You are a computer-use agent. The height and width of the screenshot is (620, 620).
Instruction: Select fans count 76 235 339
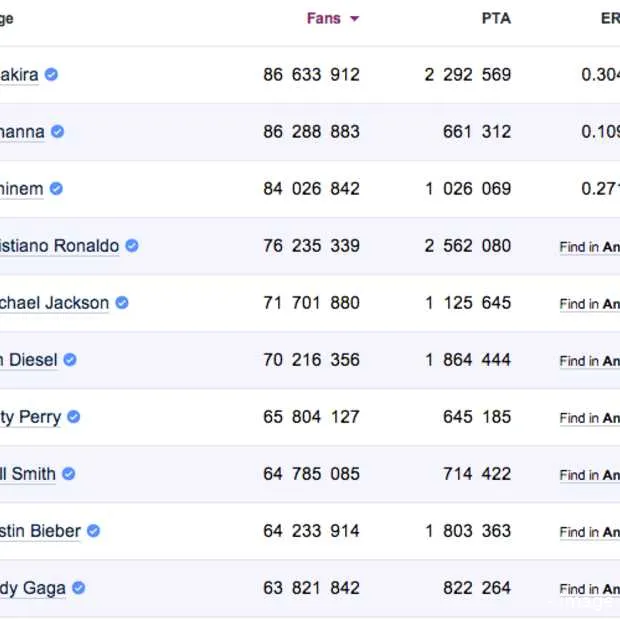312,246
